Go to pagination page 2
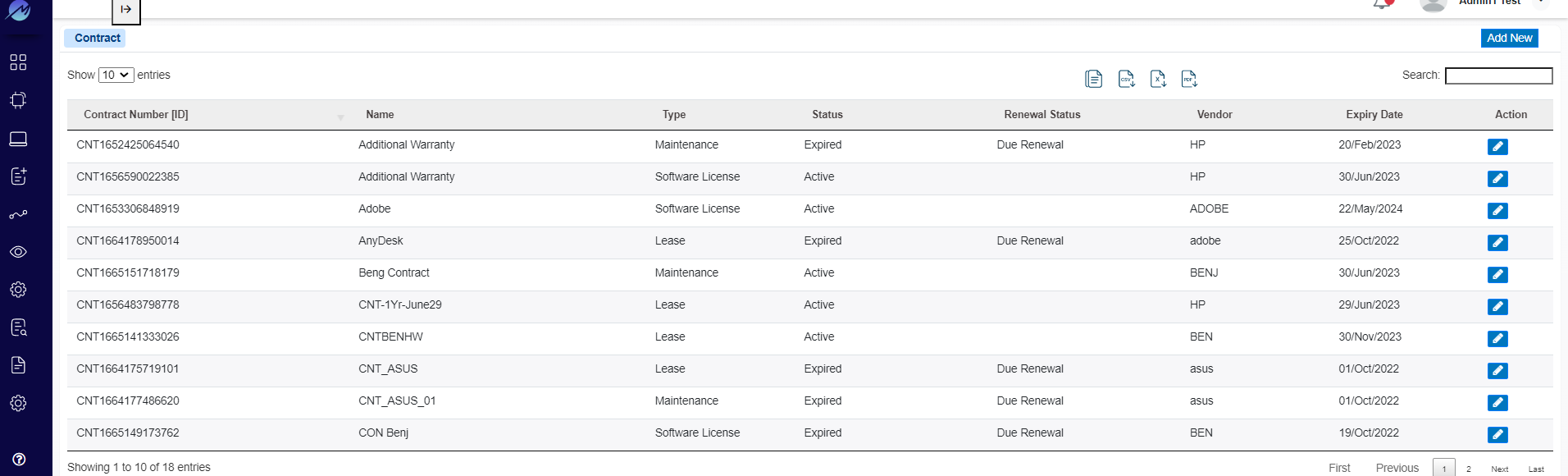The height and width of the screenshot is (476, 1568). pyautogui.click(x=1468, y=469)
